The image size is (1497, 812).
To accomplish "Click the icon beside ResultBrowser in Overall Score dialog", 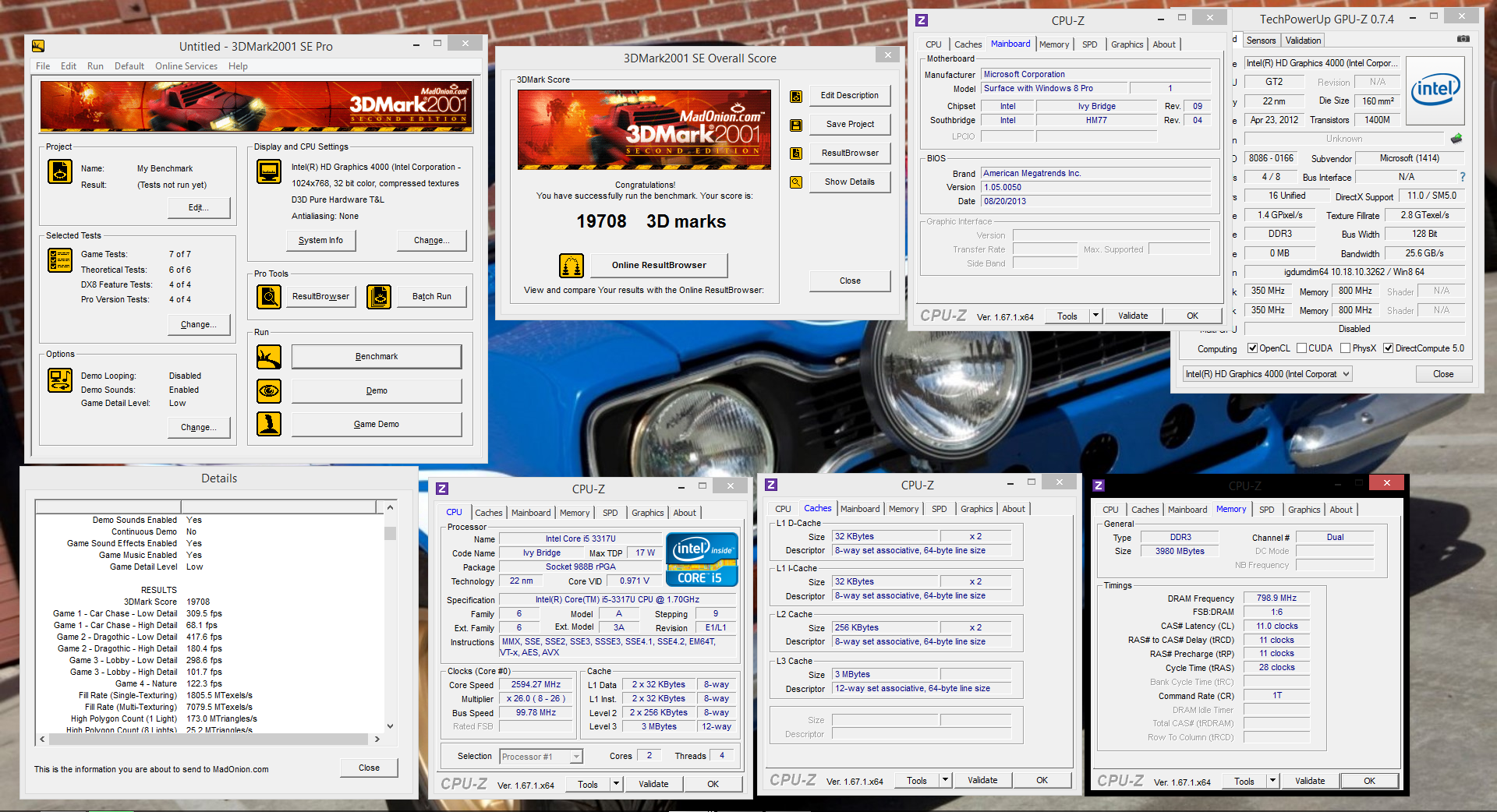I will click(x=796, y=154).
